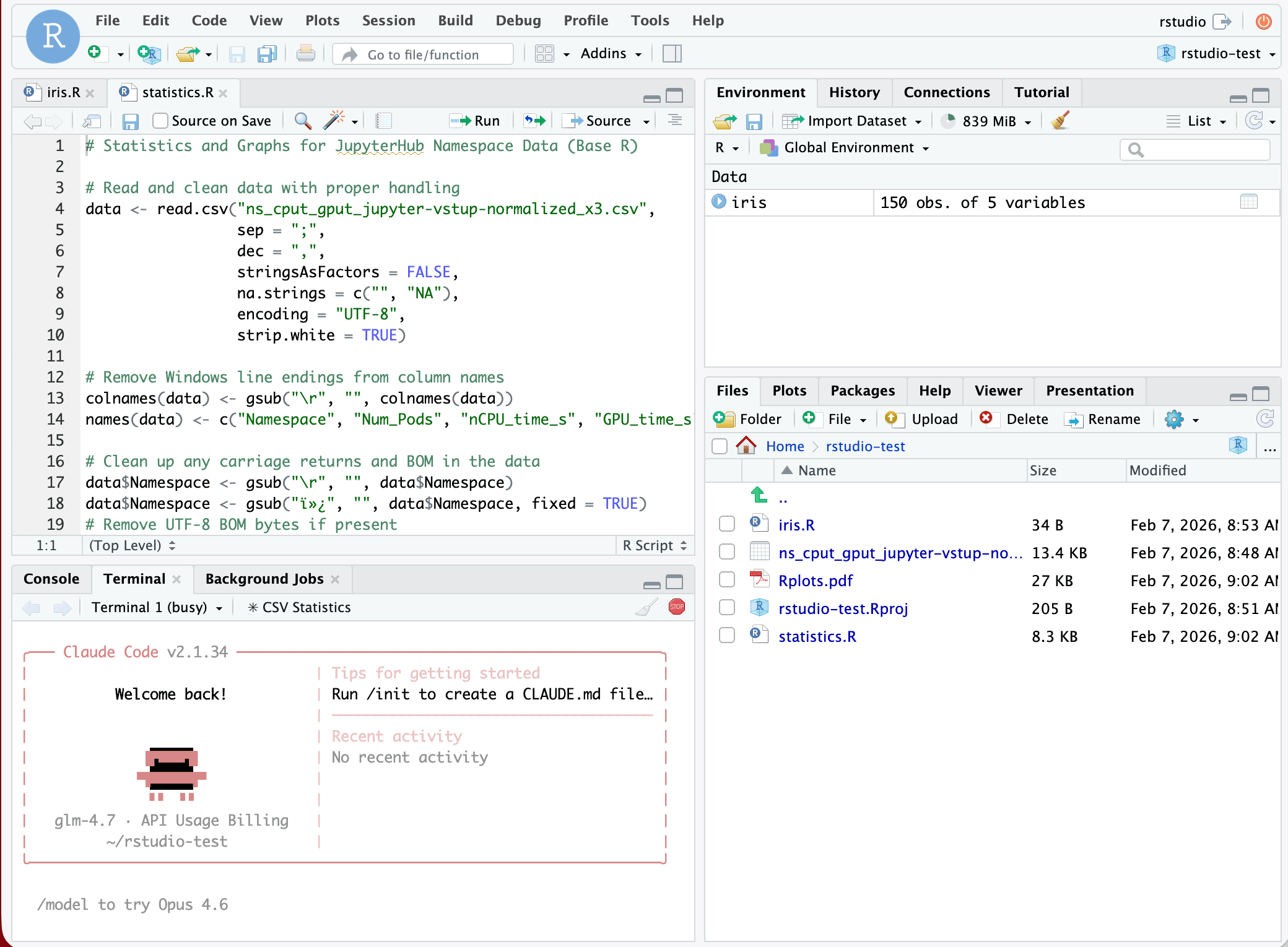Stop the busy terminal with the stop icon
The image size is (1288, 947).
pos(676,607)
